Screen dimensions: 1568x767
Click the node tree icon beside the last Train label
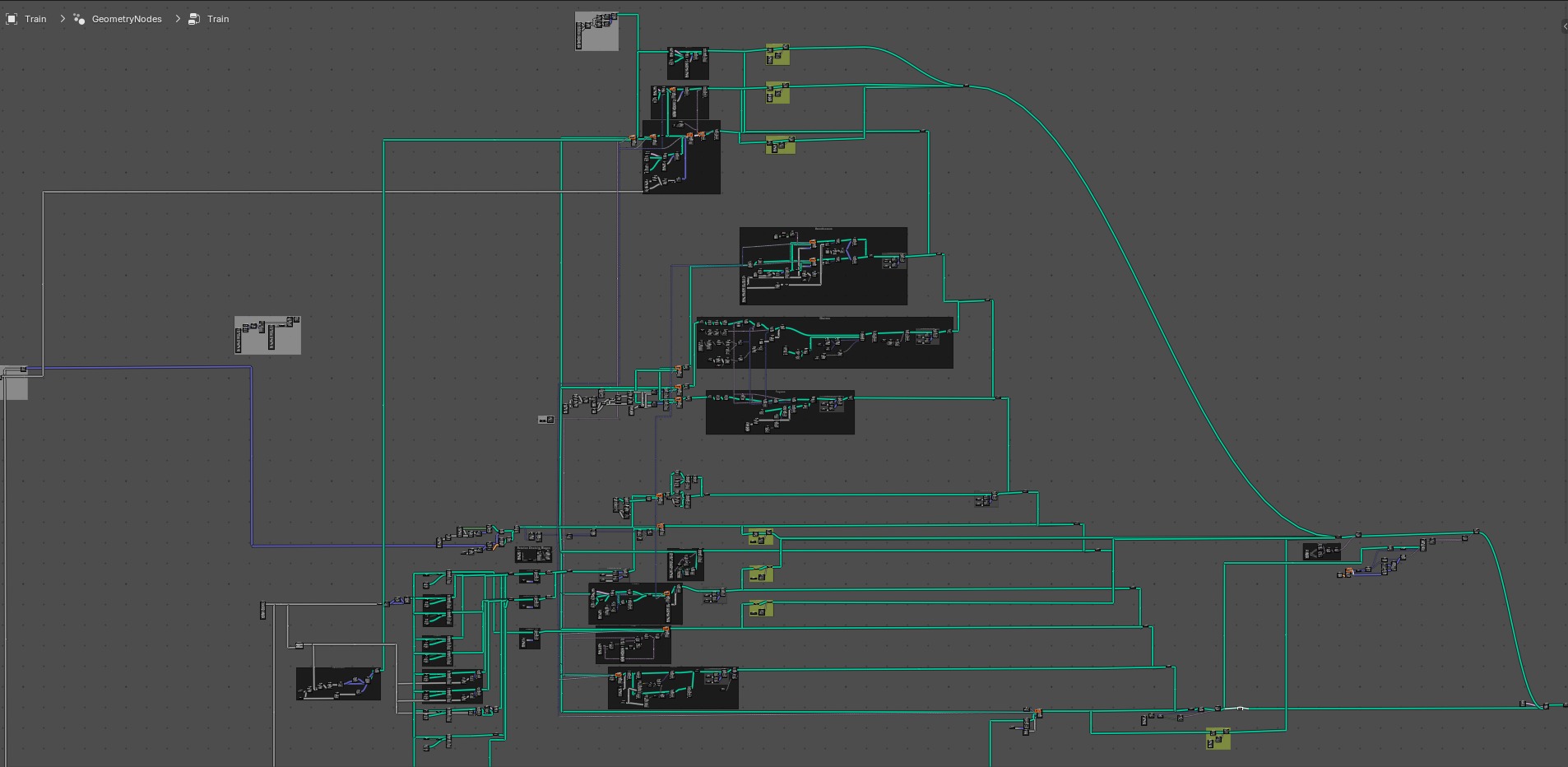tap(194, 18)
